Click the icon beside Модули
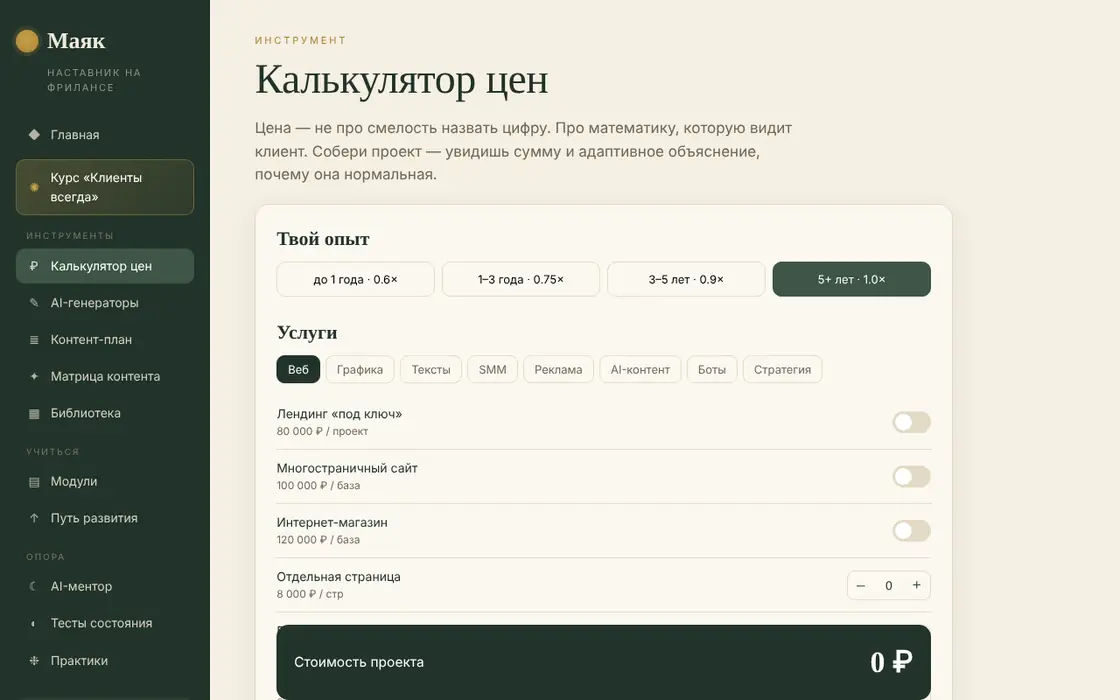Screen dimensions: 1120x700 [x=34, y=482]
